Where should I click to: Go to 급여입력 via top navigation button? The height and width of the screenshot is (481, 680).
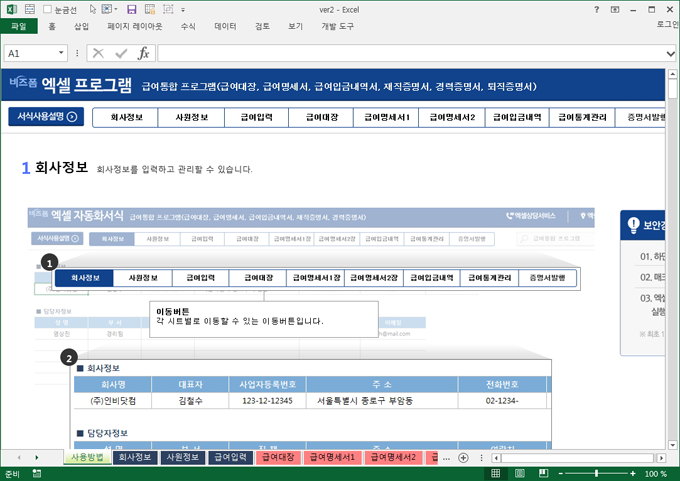(x=257, y=117)
